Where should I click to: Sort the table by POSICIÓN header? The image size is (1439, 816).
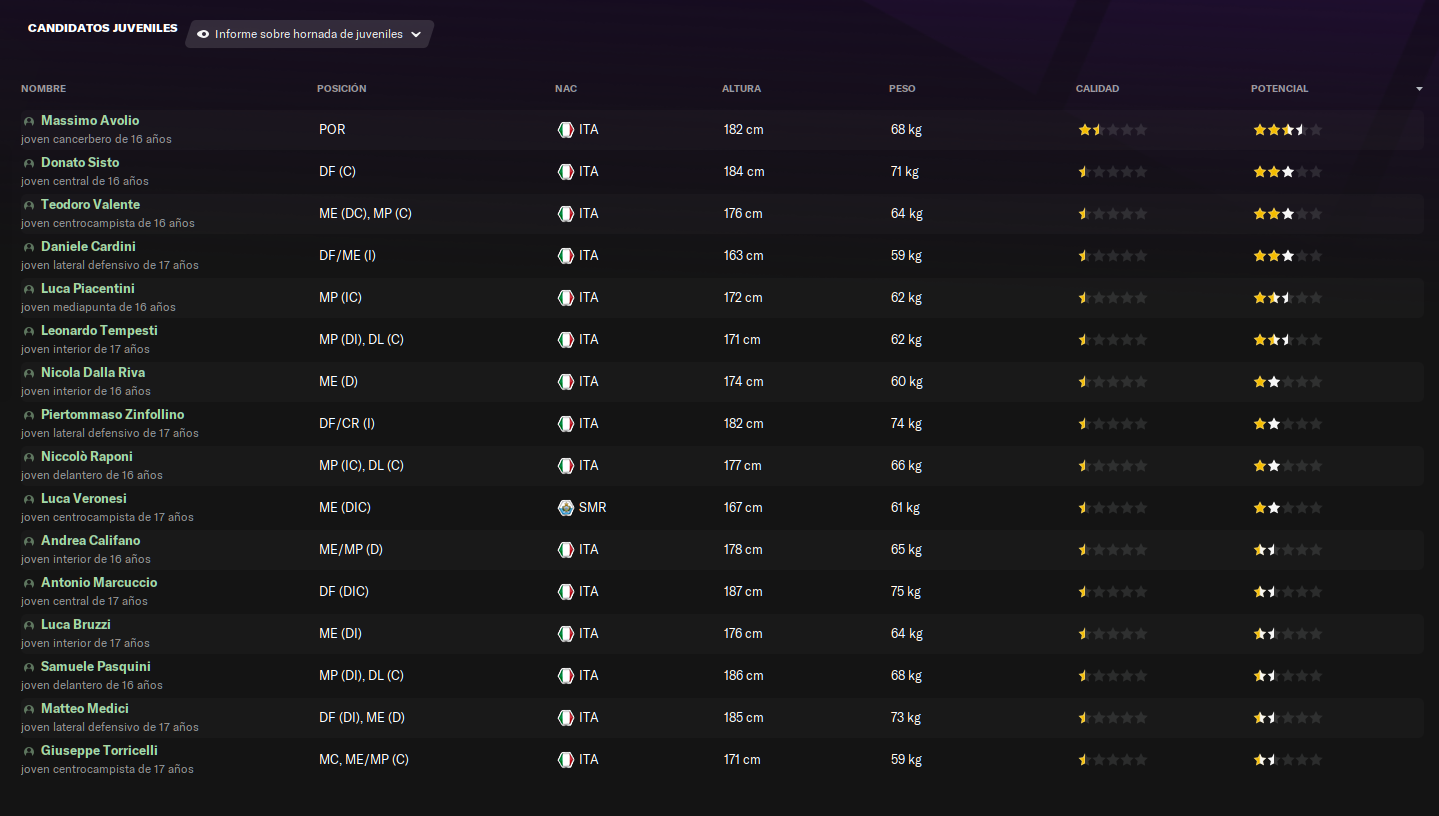(342, 89)
